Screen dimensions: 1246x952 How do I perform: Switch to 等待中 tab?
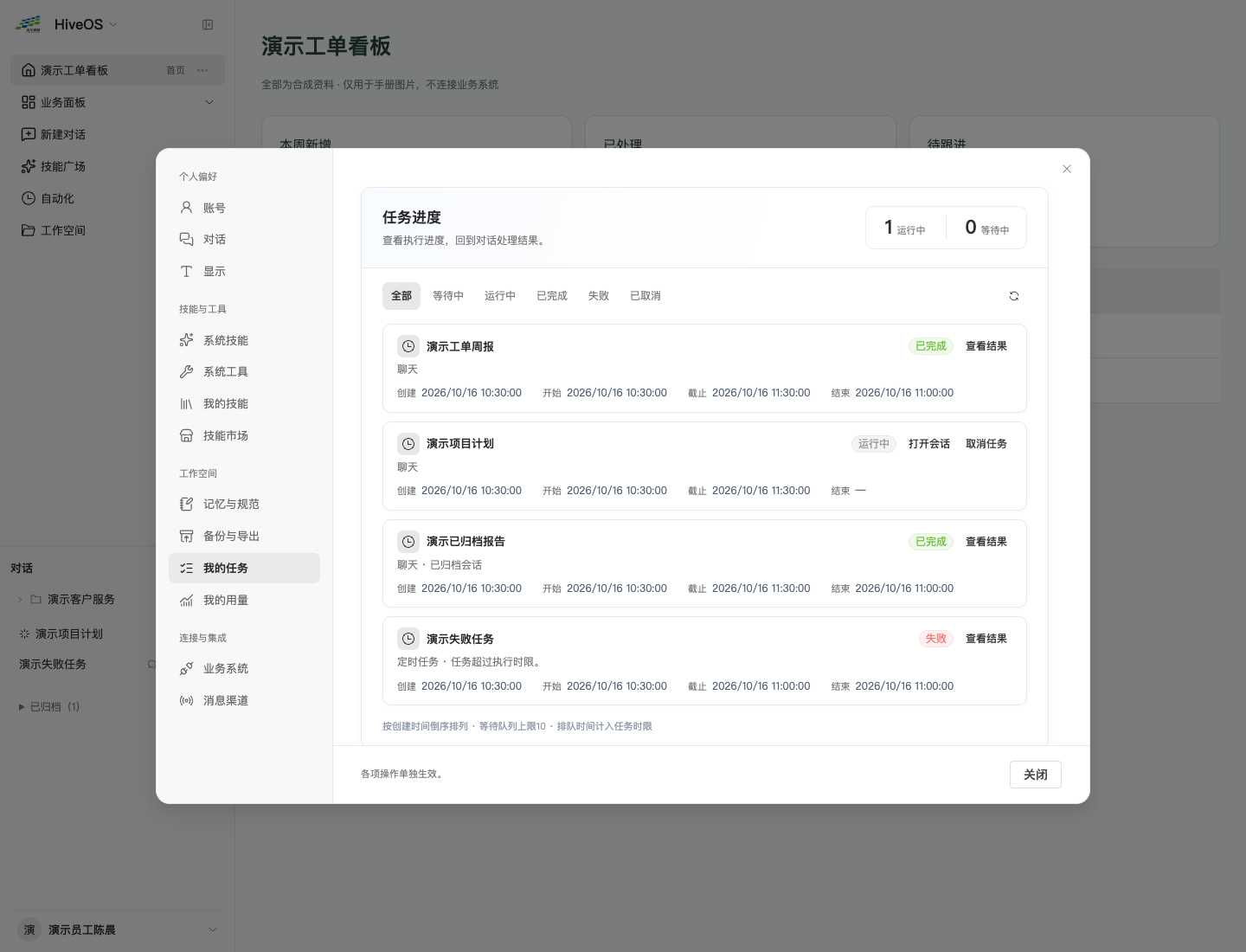(448, 296)
